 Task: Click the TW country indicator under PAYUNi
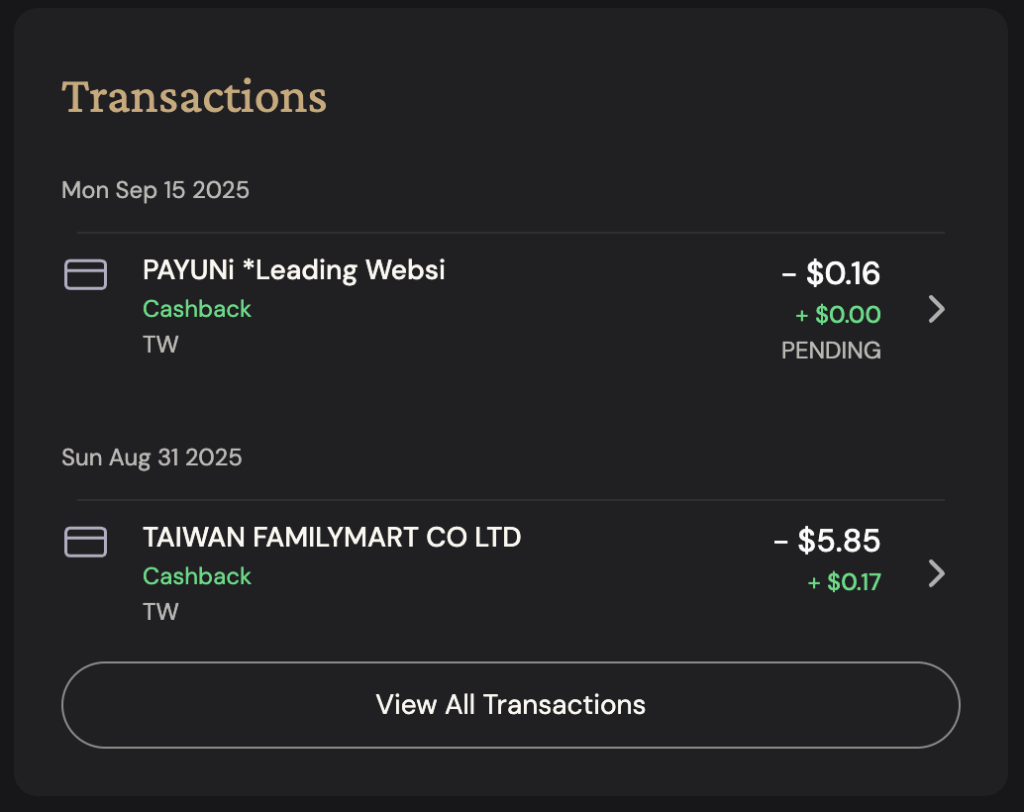pos(161,345)
